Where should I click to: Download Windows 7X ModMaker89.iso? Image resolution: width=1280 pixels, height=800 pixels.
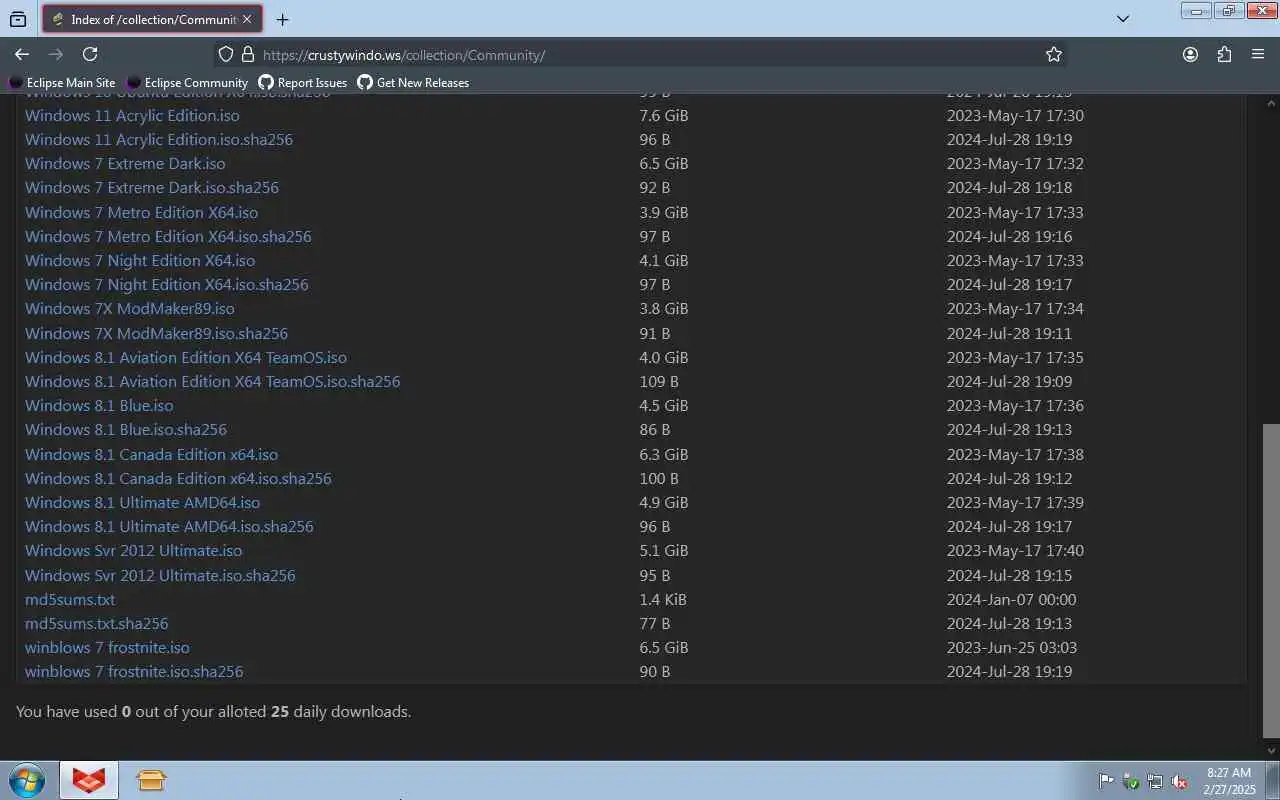tap(130, 308)
